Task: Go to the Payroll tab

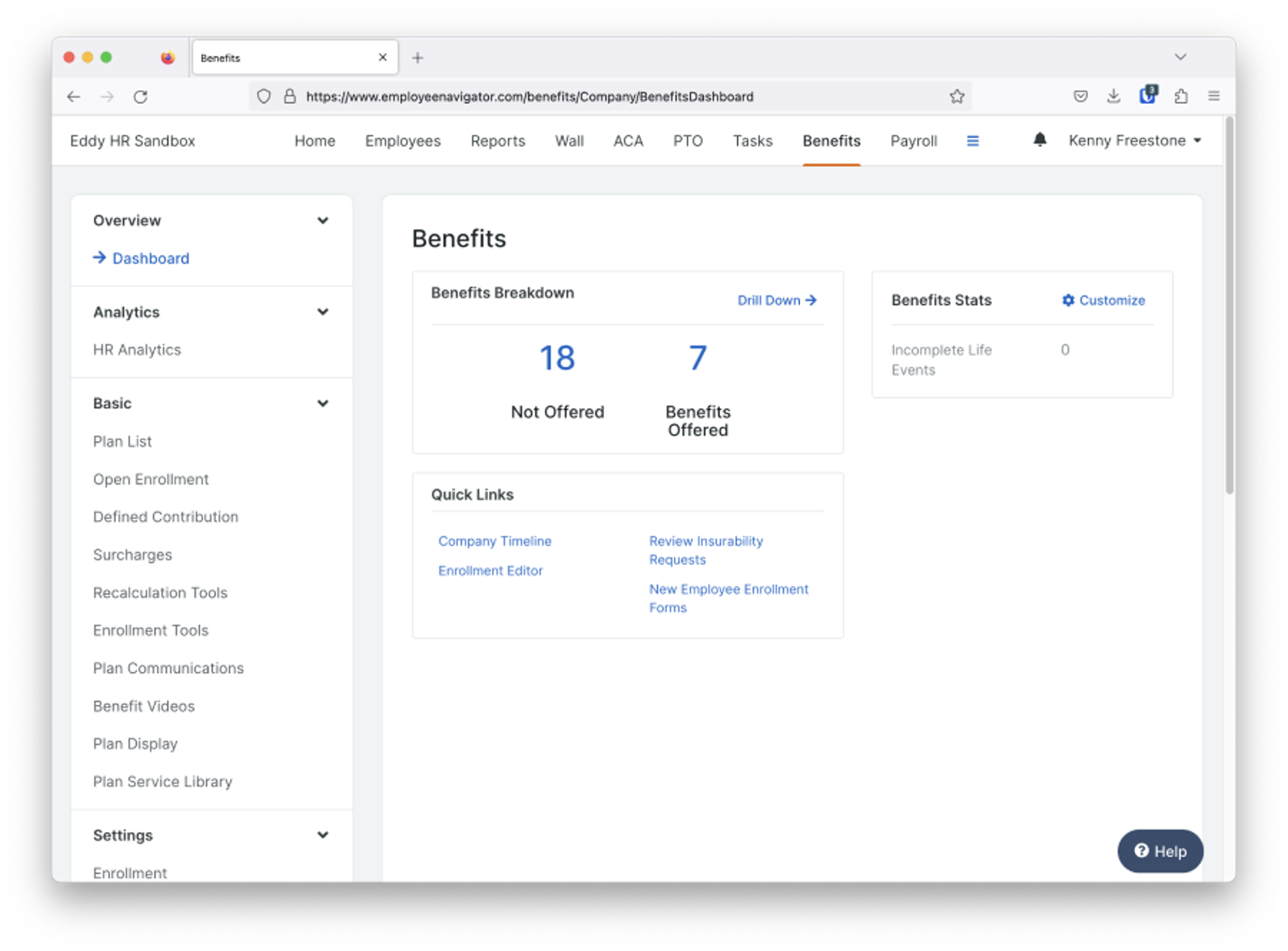Action: point(913,141)
